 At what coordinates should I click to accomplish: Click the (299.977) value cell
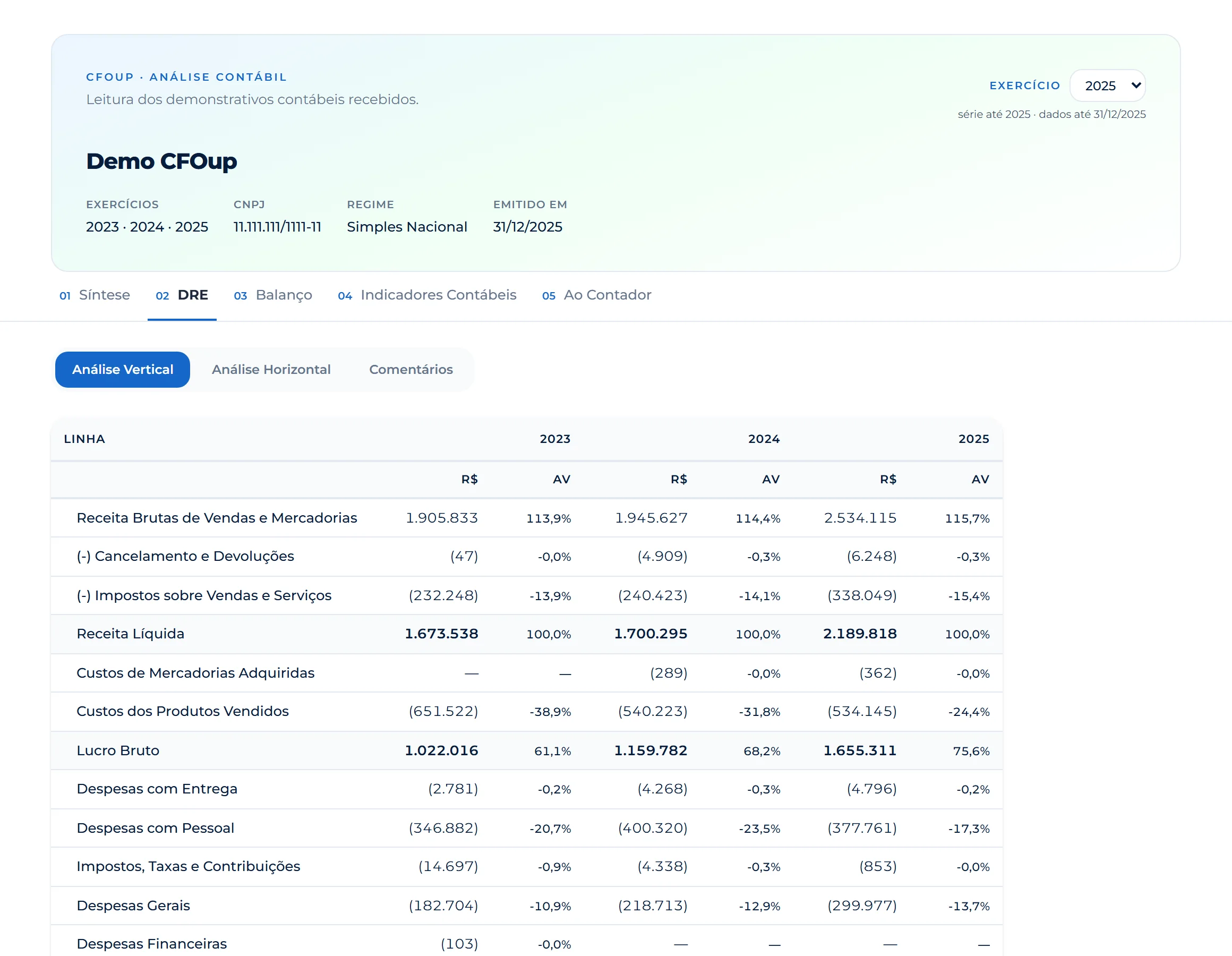[862, 906]
